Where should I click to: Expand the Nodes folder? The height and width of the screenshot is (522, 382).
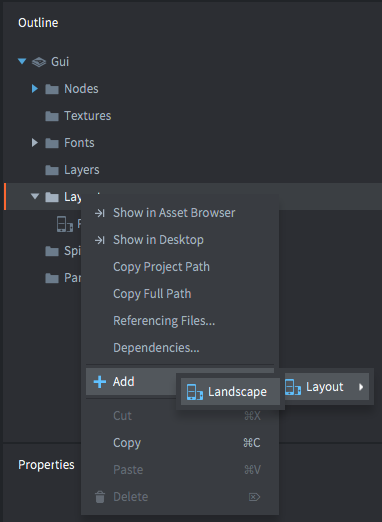tap(35, 89)
